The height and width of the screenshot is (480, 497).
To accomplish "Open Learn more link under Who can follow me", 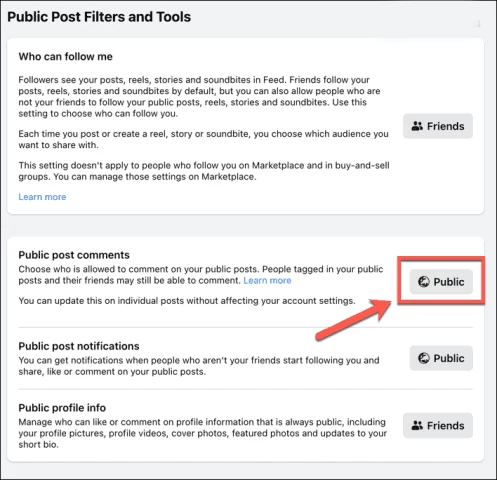I will coord(42,197).
